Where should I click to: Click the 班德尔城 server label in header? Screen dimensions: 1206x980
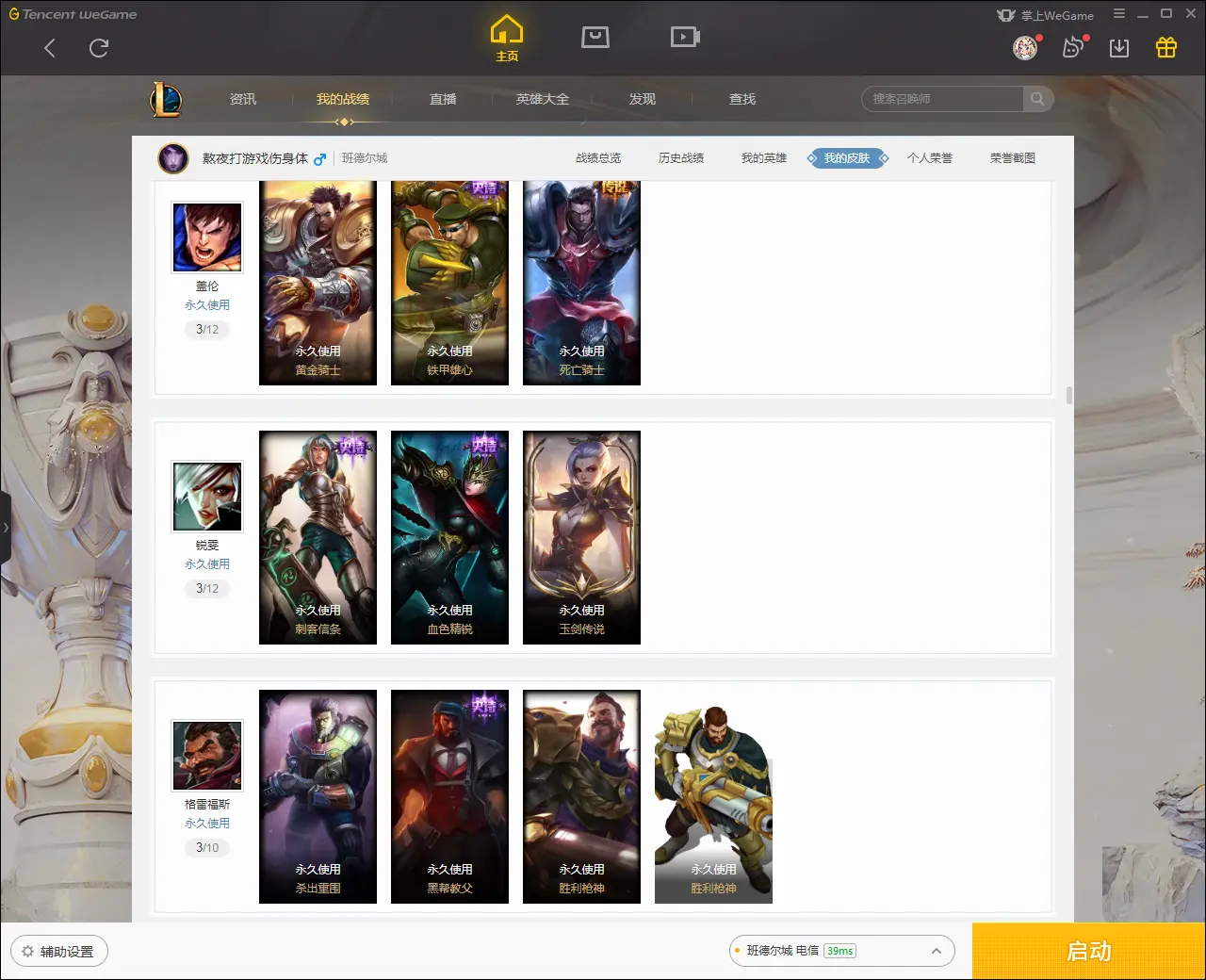365,158
